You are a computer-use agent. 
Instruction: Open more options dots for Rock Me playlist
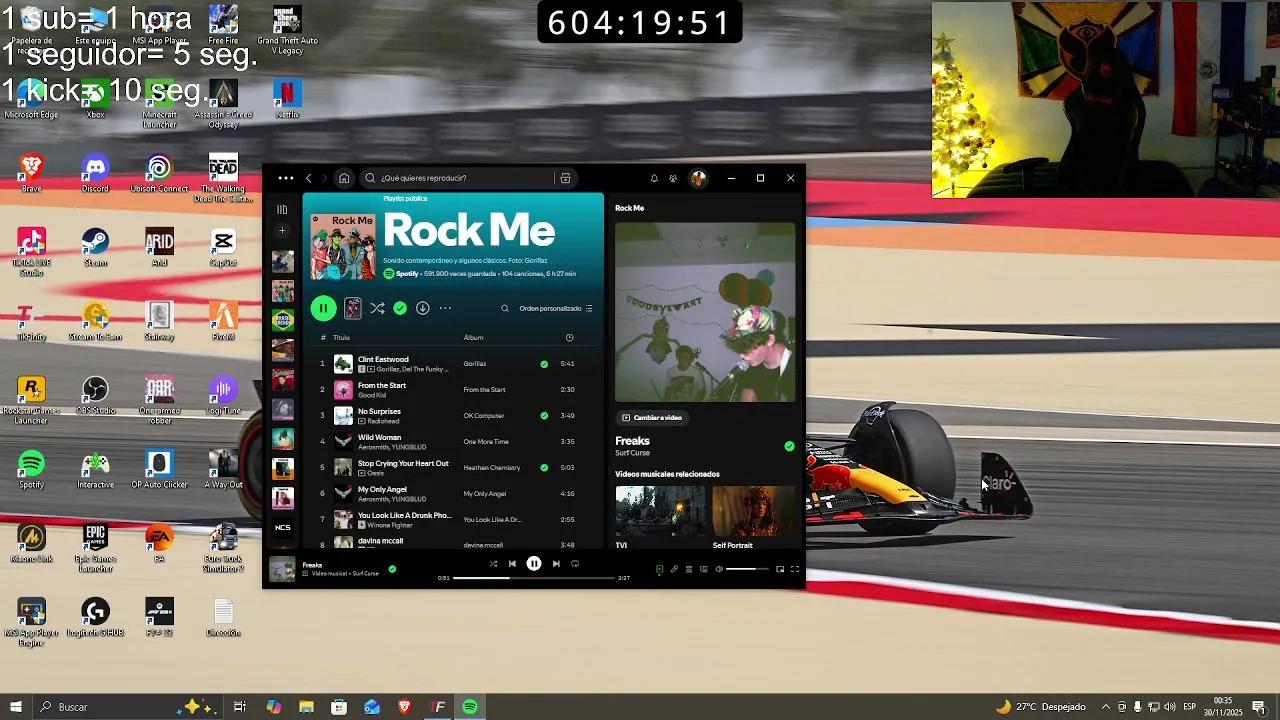click(x=445, y=308)
